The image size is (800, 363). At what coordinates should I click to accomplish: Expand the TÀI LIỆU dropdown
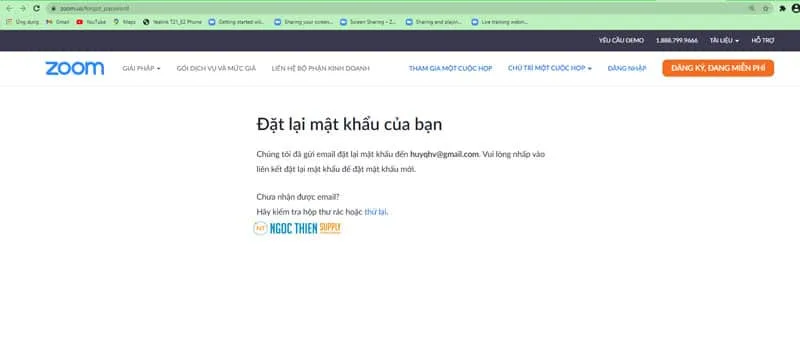(x=724, y=40)
